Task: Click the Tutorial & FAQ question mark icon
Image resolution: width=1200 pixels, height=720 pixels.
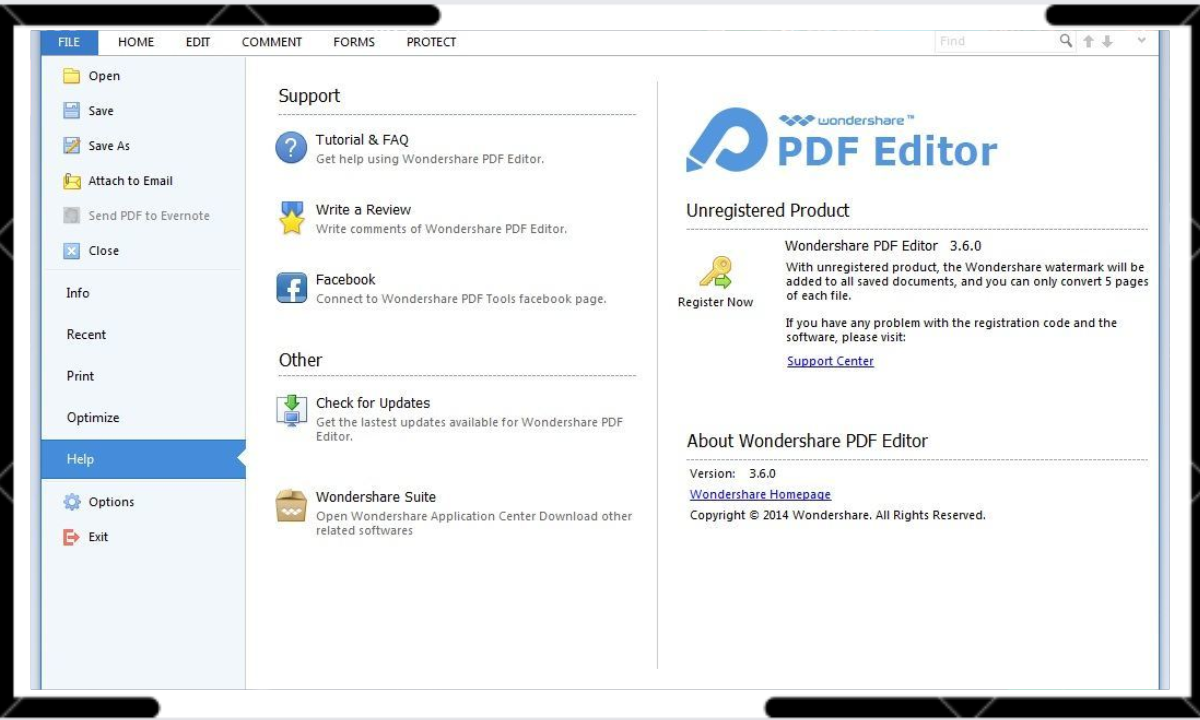Action: point(291,148)
